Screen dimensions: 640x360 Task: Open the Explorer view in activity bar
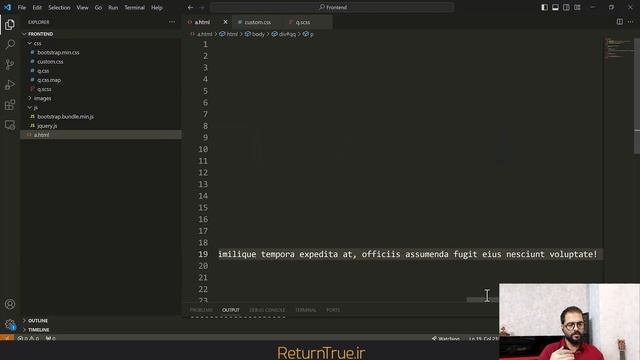click(x=10, y=25)
